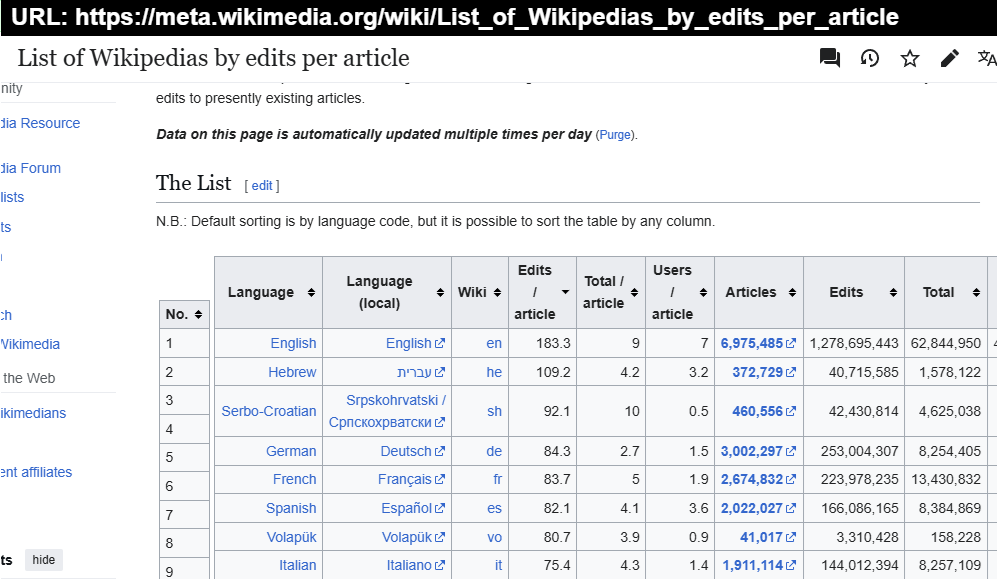This screenshot has height=586, width=997.
Task: Open the 'dia Resource' sidebar link
Action: (x=40, y=123)
